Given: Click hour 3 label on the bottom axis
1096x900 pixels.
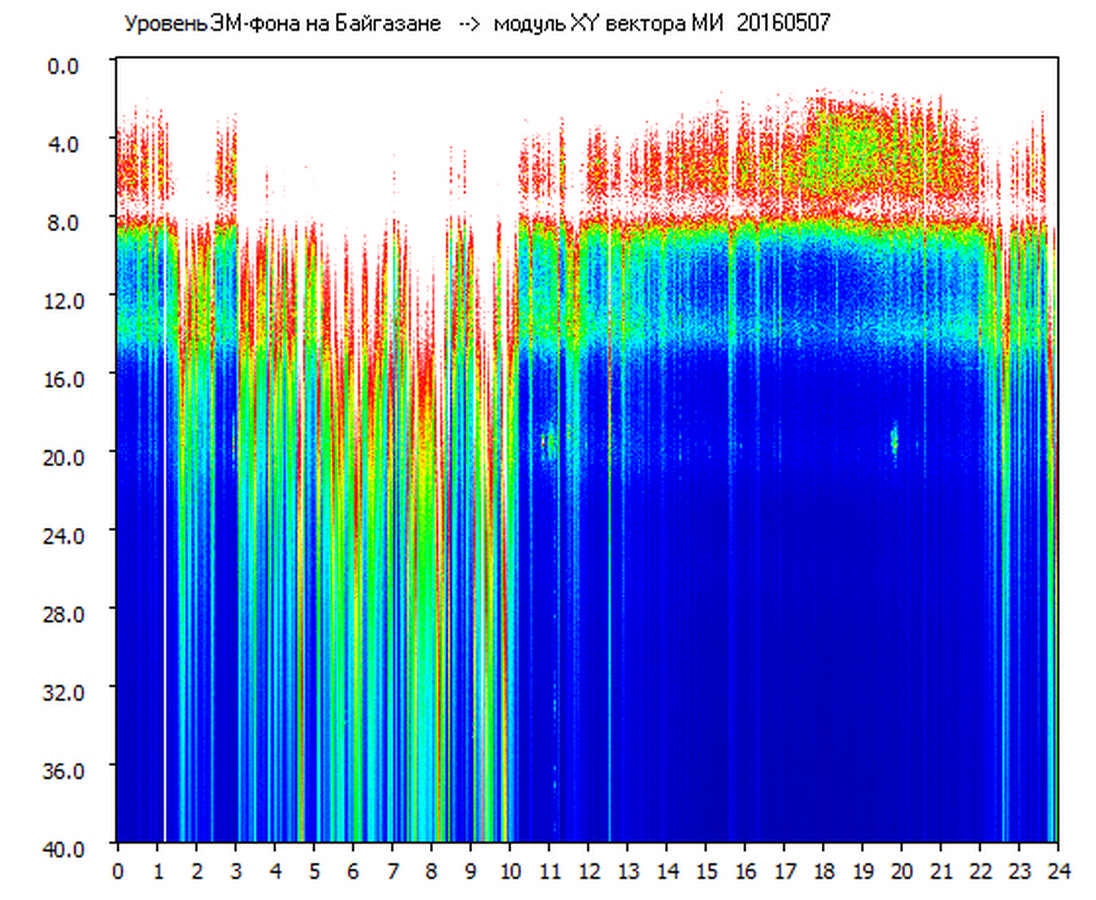Looking at the screenshot, I should coord(235,871).
